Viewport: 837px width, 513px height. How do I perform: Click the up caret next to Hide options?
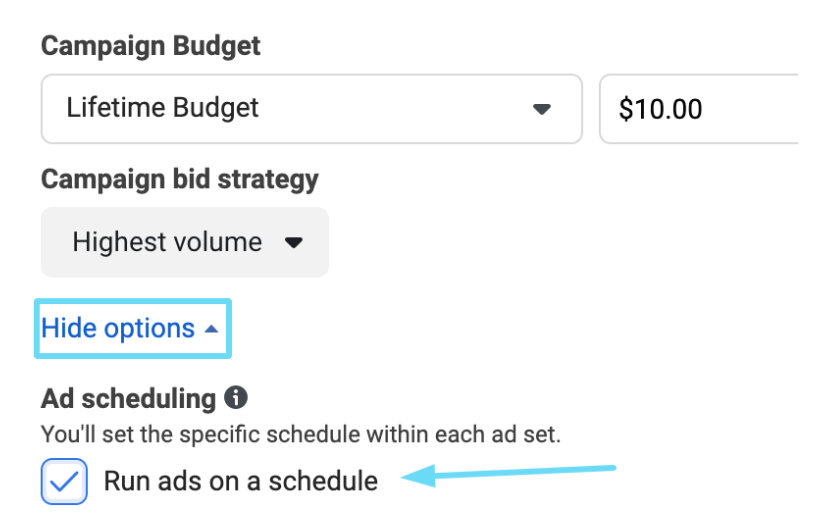point(210,329)
